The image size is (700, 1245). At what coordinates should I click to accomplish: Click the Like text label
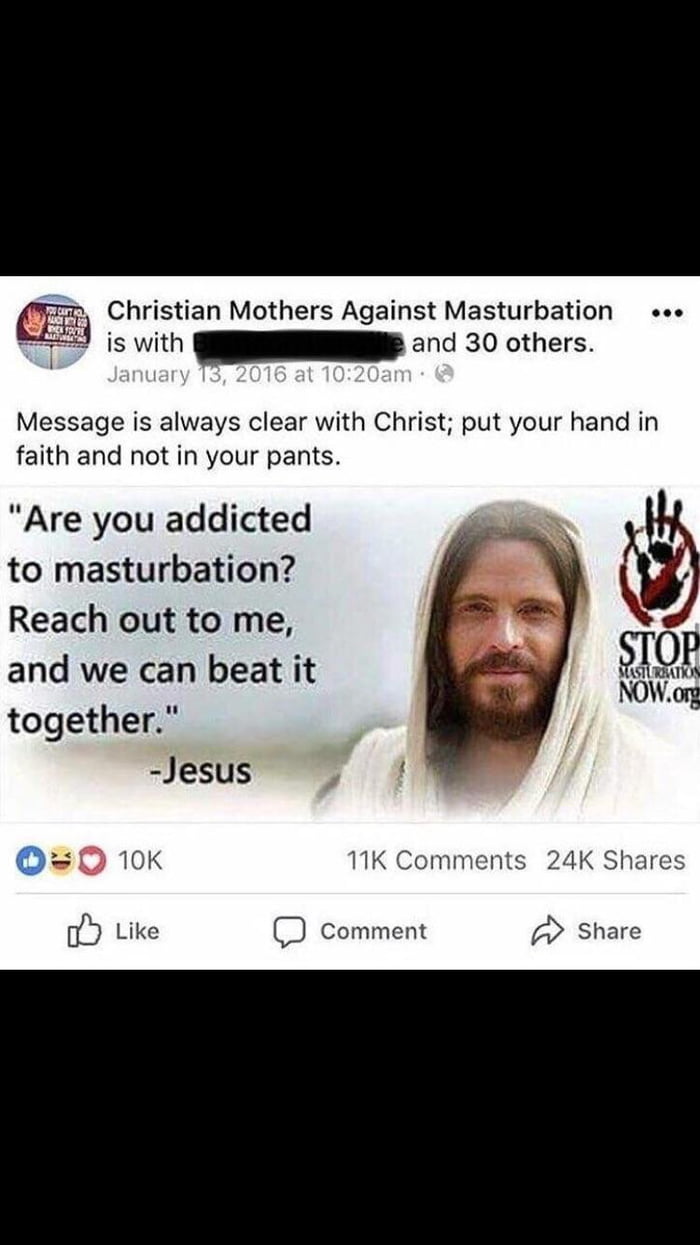[137, 932]
